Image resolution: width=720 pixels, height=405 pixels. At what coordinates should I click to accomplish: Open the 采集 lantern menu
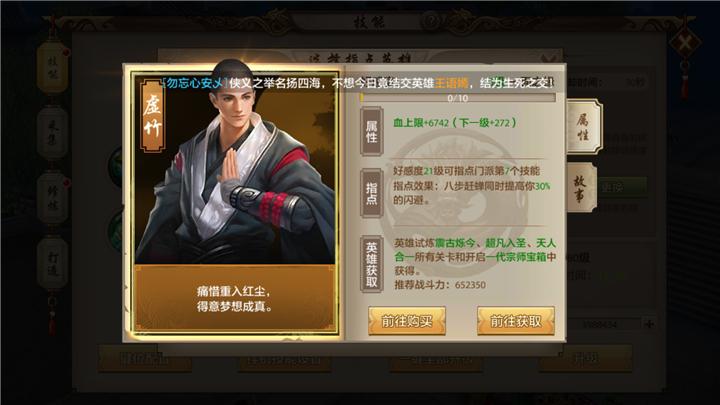[x=53, y=133]
